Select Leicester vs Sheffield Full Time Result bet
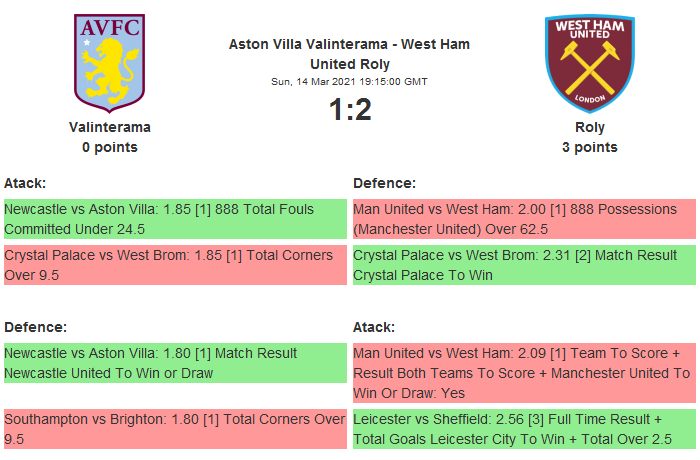Viewport: 700px width, 460px height. click(x=523, y=428)
